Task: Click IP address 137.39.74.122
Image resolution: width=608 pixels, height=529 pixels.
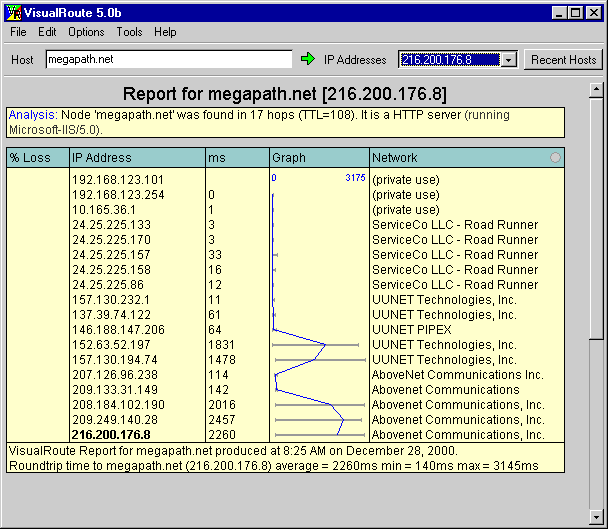Action: (x=112, y=315)
